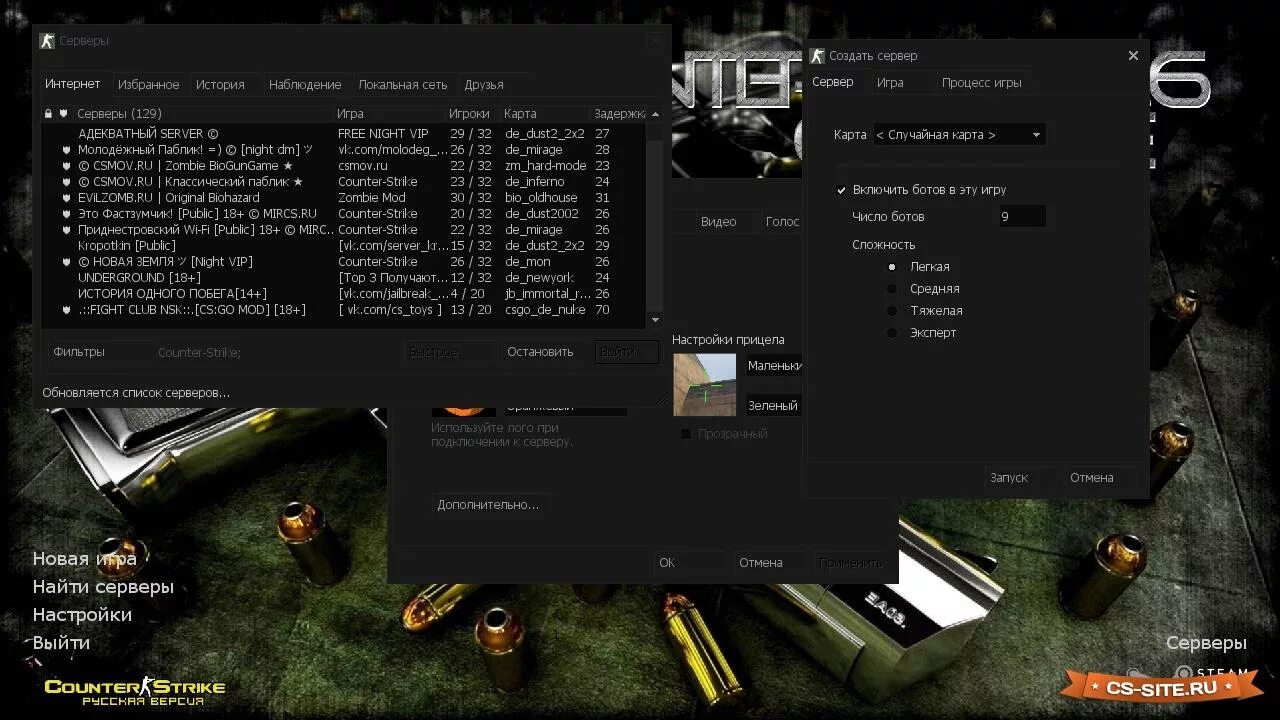Screen dimensions: 1280x720
Task: Select UNDERGROUND [18+] server row
Action: [344, 278]
